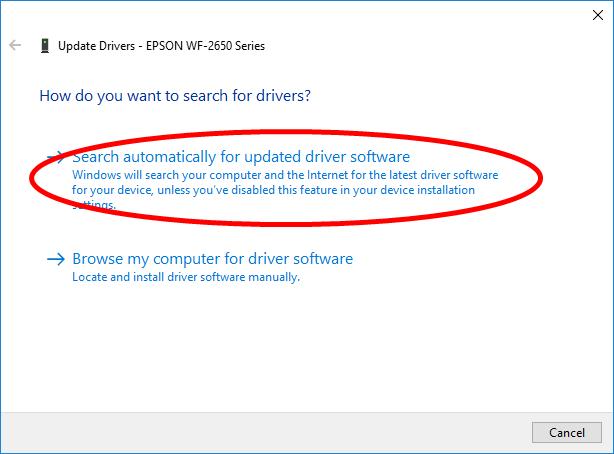Screen dimensions: 614x454
Task: Click the 'Locate and install driver software manually.' description
Action: 186,277
